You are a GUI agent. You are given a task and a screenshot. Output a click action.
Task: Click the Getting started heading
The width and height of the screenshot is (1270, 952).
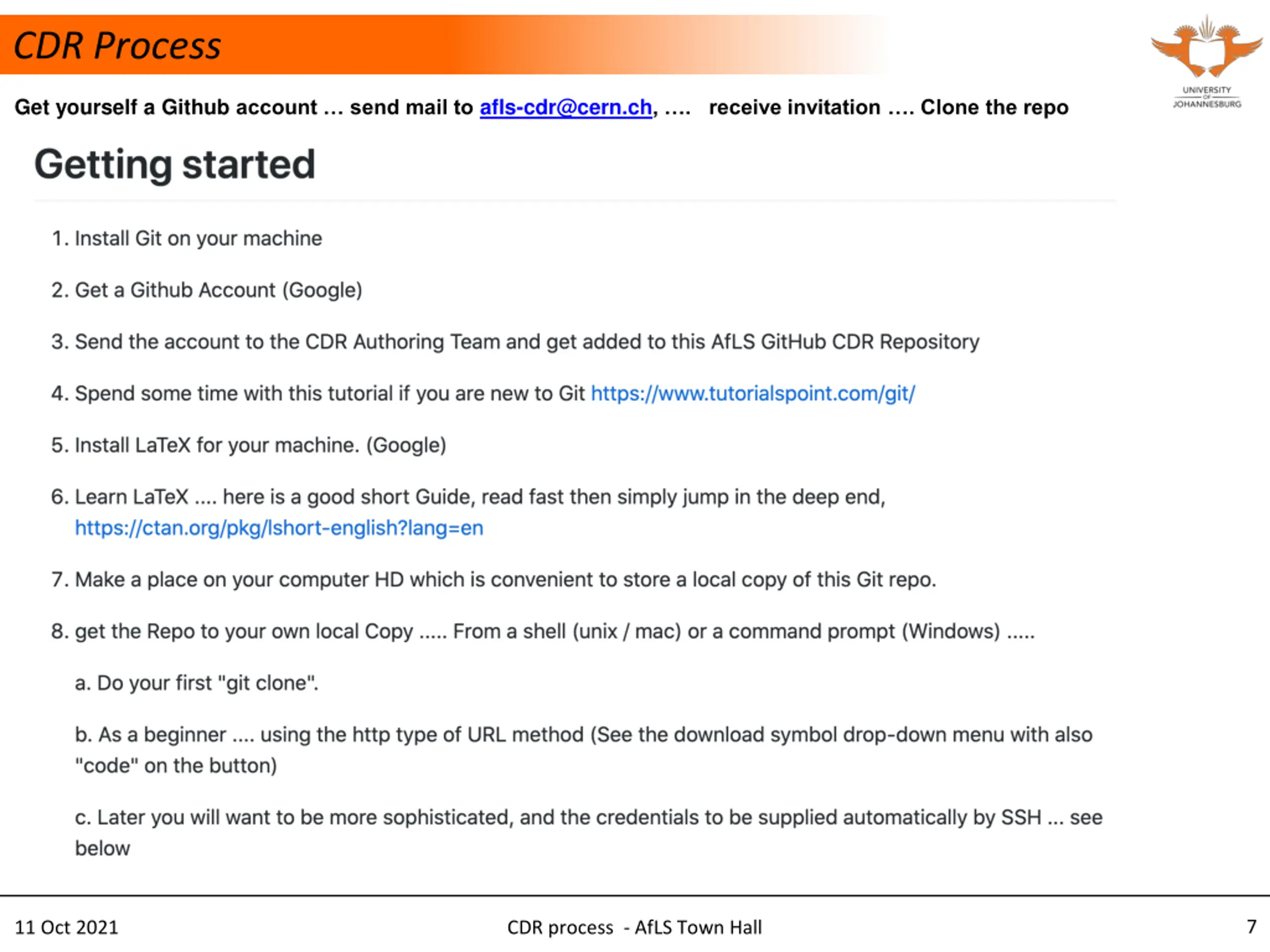175,165
